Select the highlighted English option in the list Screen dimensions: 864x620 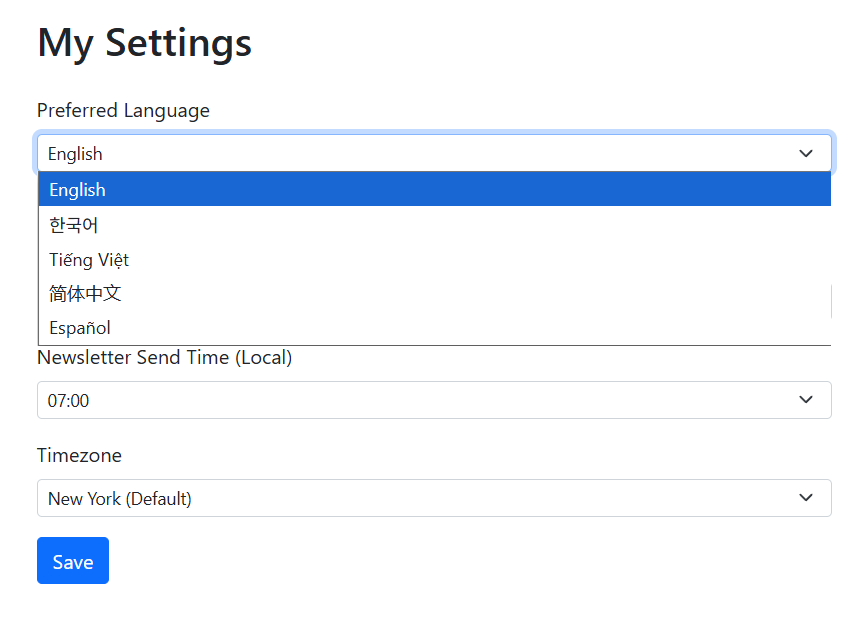click(78, 190)
